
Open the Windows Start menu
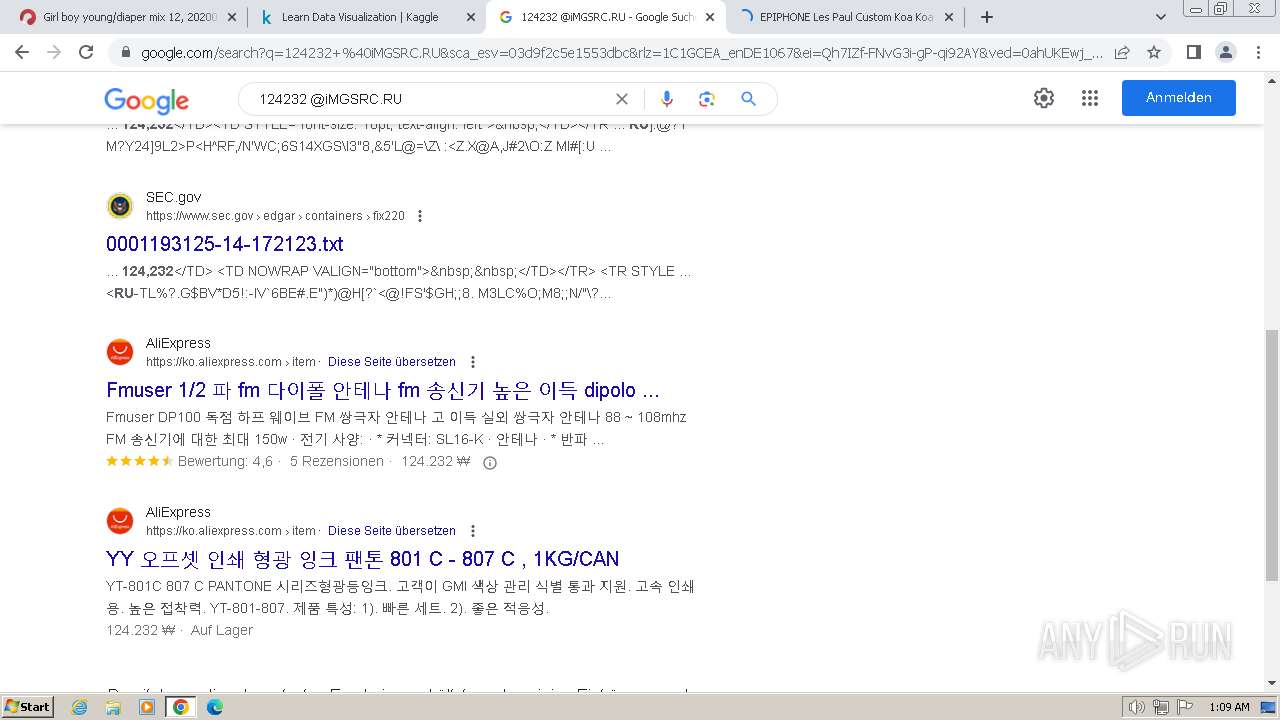(27, 707)
